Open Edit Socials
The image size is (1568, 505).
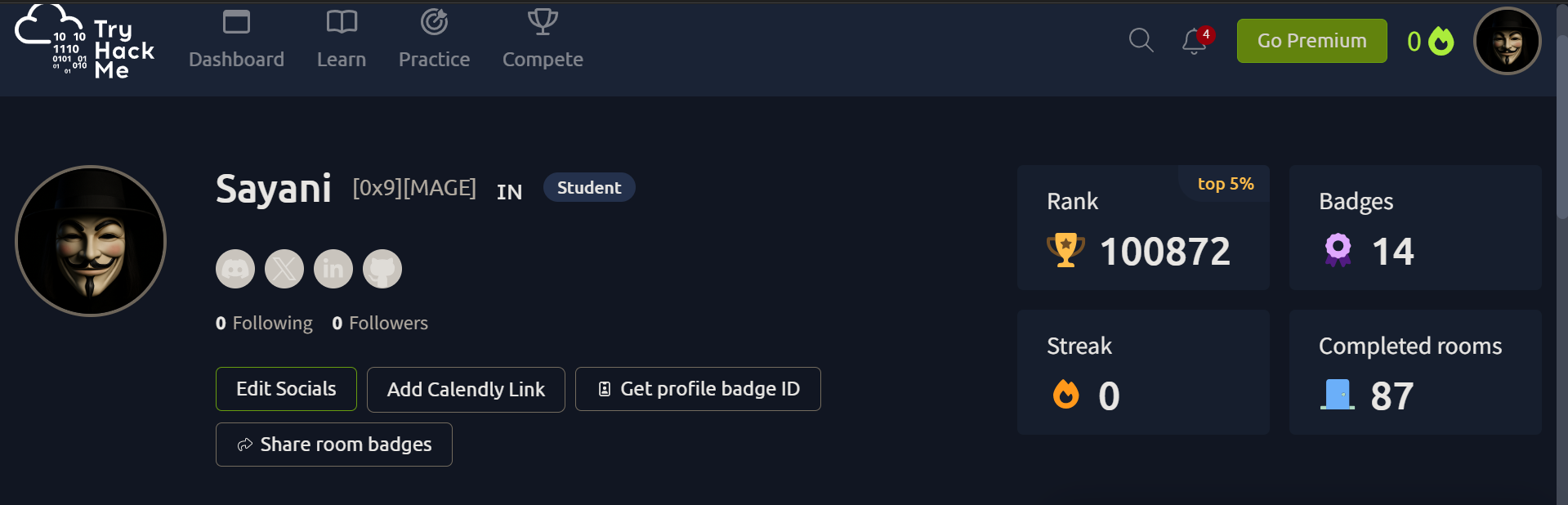pos(285,389)
